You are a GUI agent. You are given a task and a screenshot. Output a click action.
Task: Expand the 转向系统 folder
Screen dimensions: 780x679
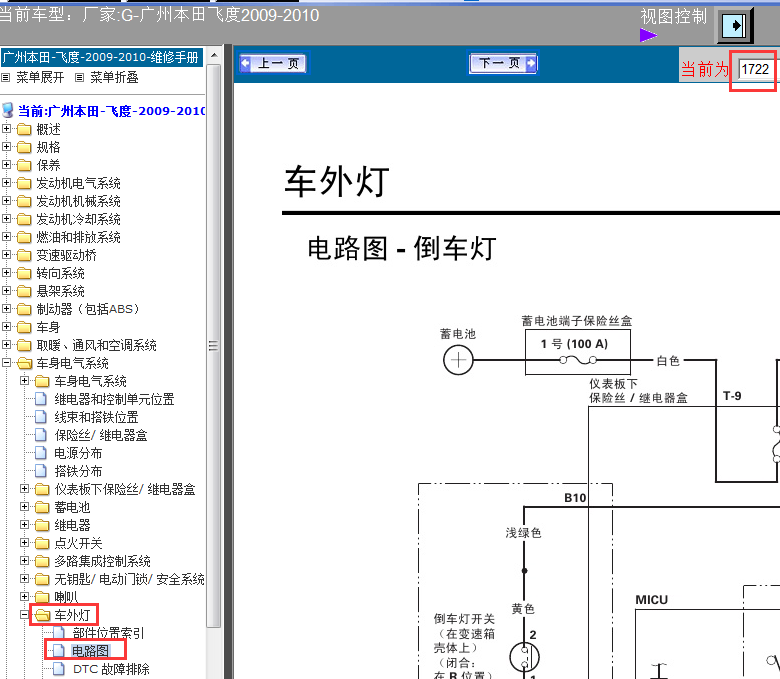pyautogui.click(x=6, y=273)
